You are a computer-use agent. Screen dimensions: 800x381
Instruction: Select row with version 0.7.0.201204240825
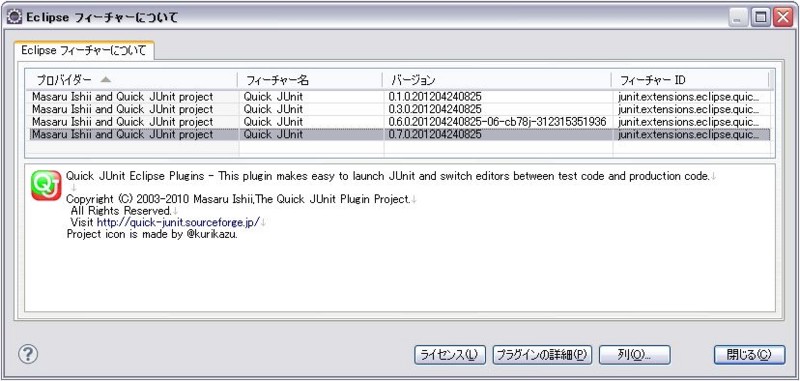[399, 135]
